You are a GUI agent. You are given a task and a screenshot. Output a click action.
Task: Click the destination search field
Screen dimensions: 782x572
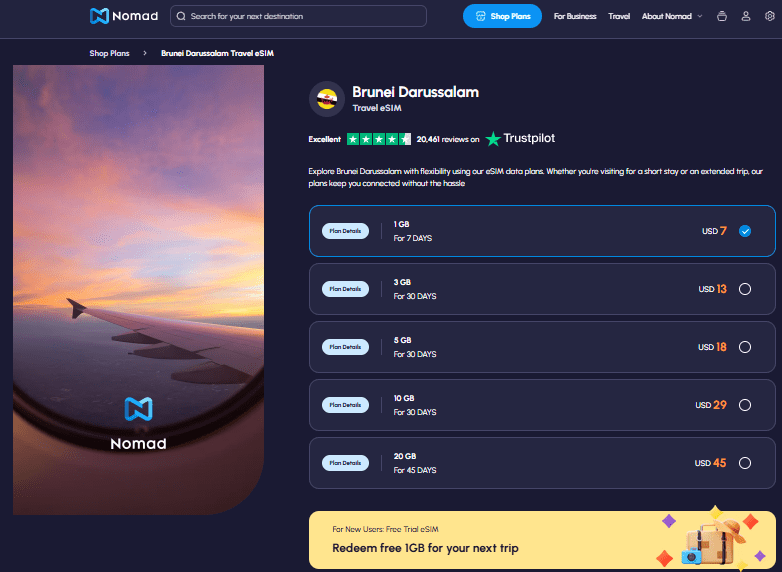point(298,16)
